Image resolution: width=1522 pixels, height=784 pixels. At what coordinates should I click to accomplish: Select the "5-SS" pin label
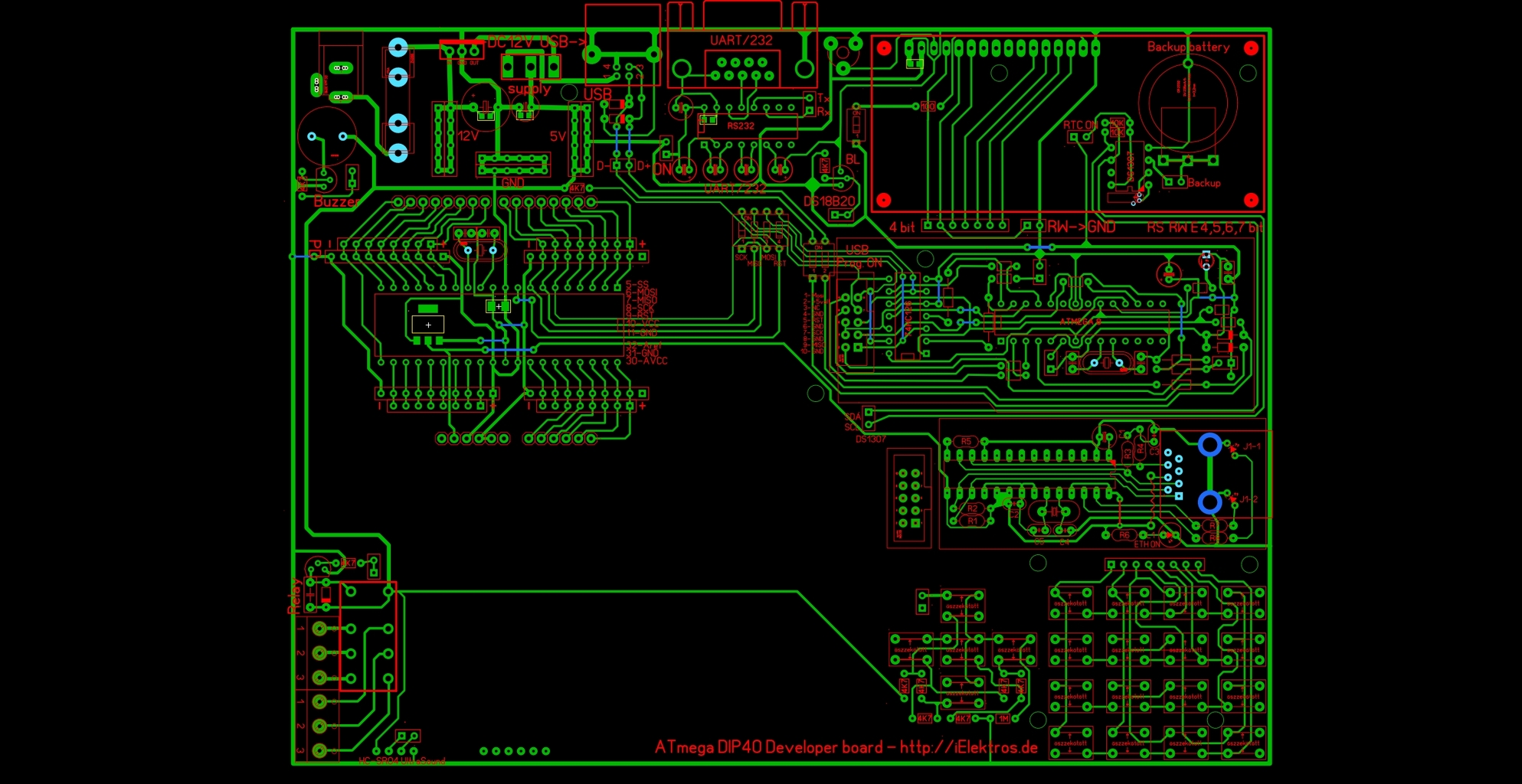pyautogui.click(x=637, y=285)
